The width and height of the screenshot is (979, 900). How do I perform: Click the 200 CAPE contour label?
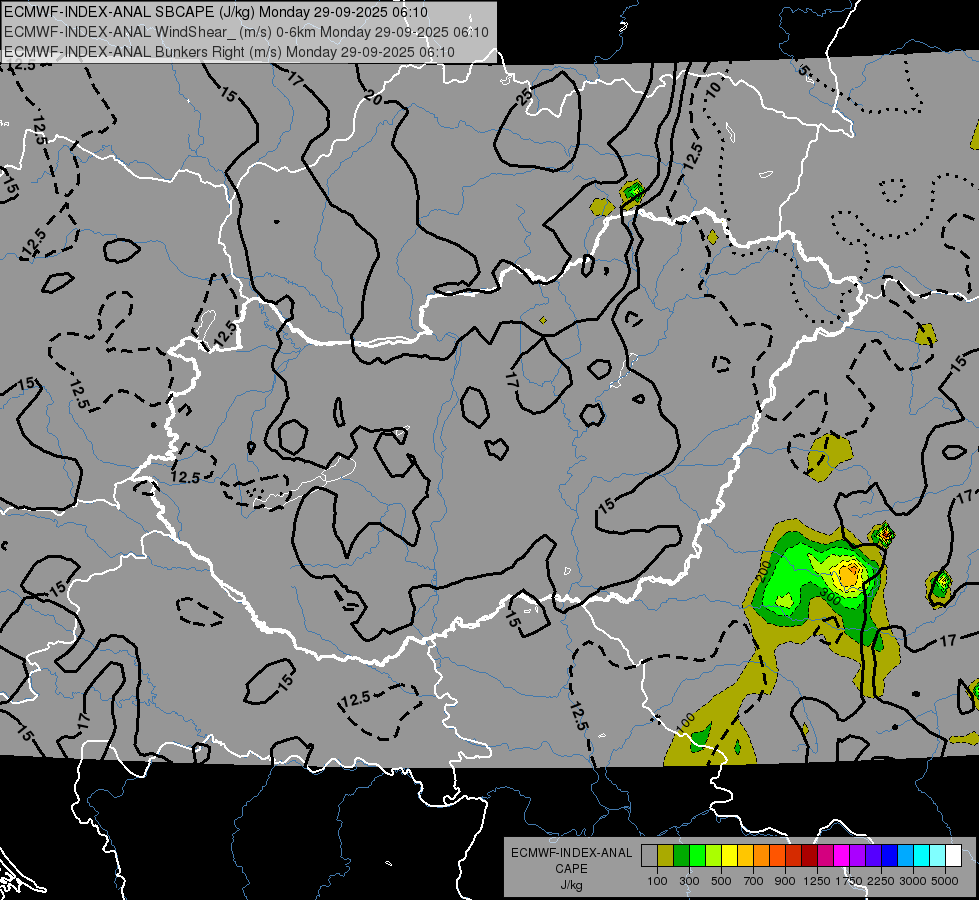click(763, 571)
